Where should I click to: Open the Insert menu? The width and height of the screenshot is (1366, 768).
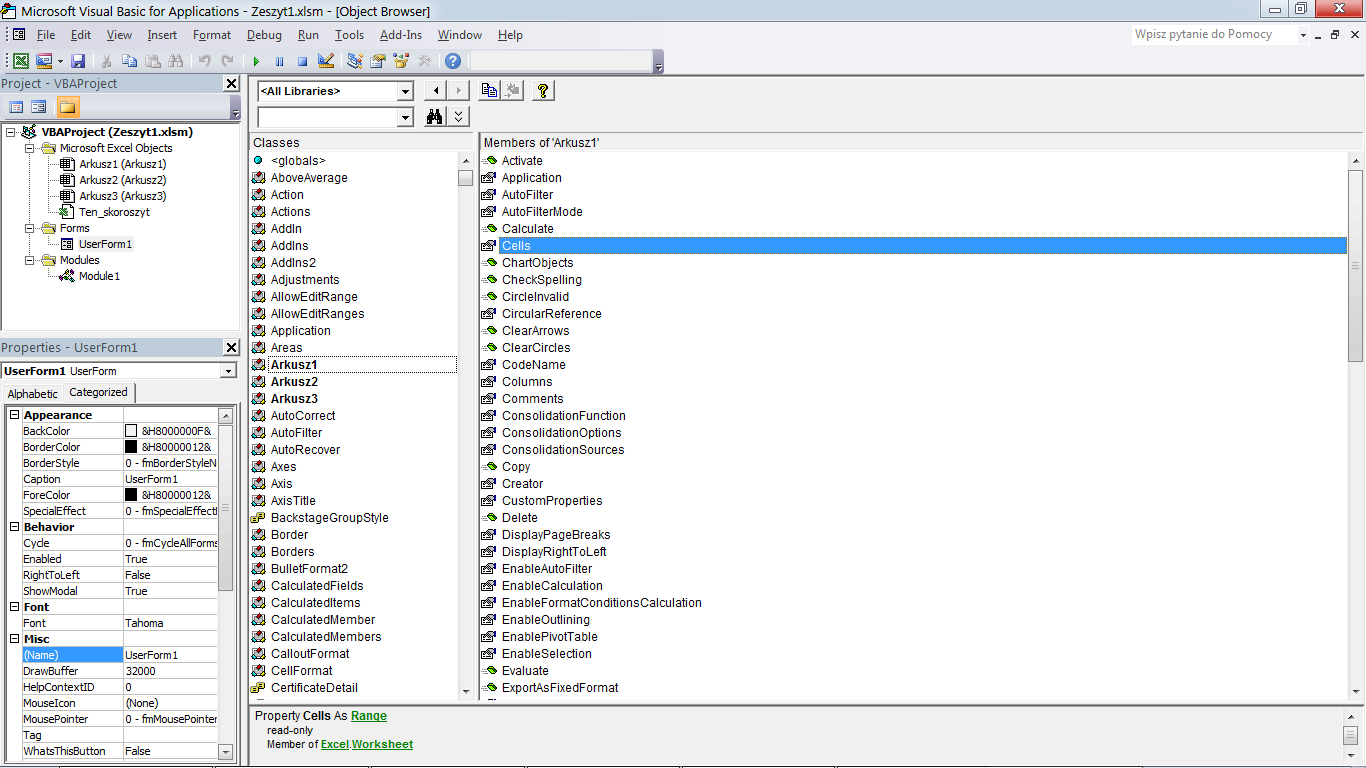click(162, 35)
